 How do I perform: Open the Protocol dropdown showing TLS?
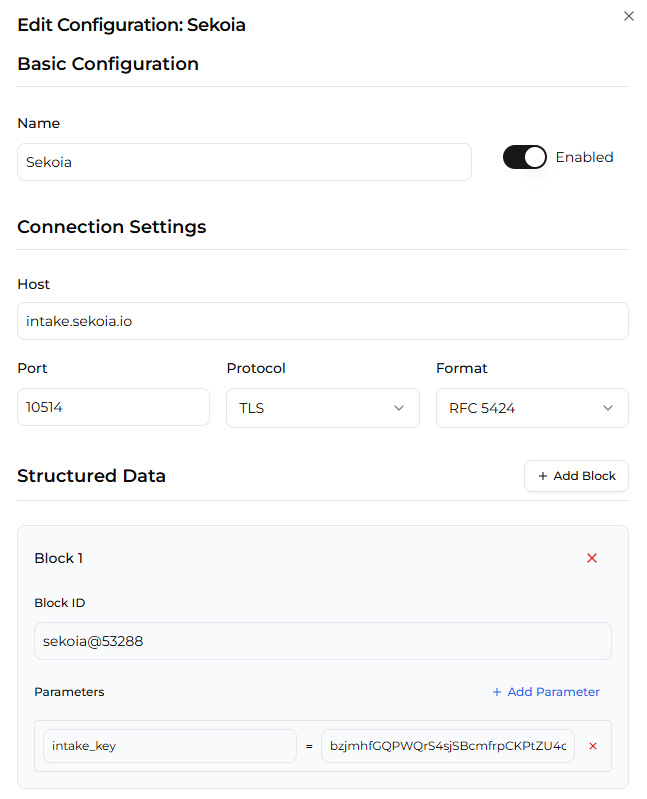click(x=322, y=408)
